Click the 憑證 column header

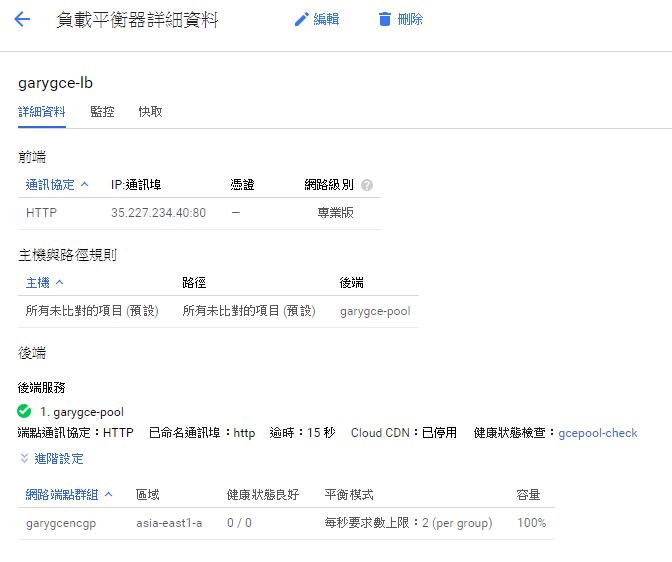pos(243,185)
